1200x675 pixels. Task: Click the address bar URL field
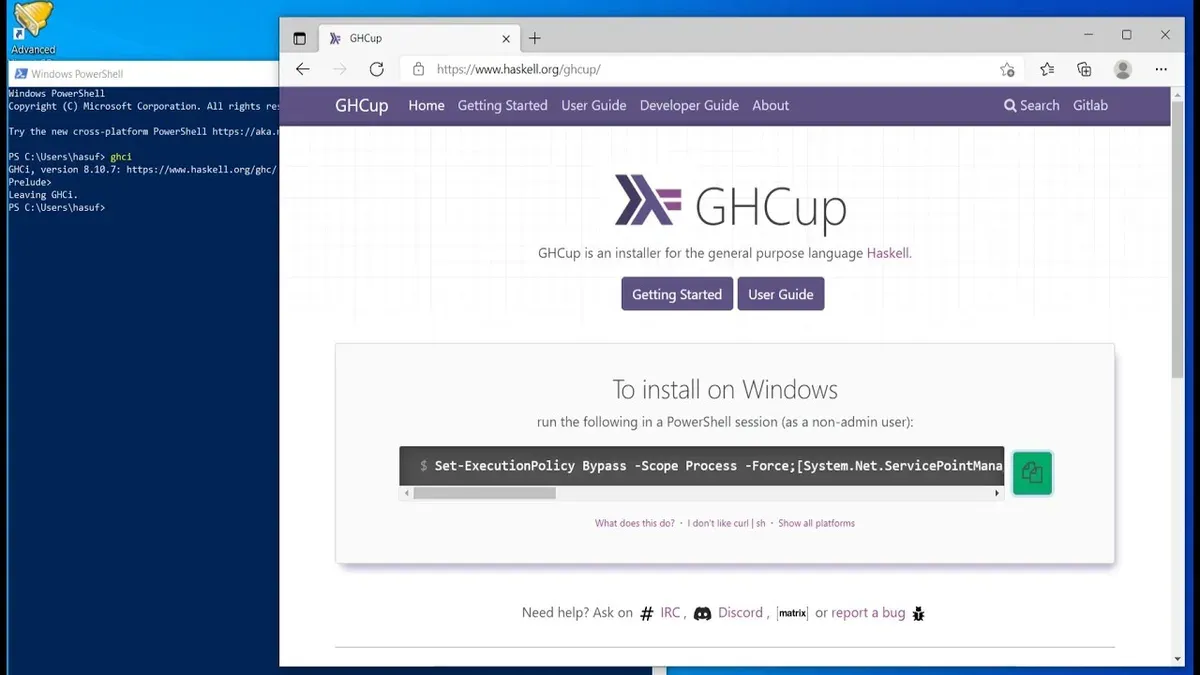tap(710, 70)
